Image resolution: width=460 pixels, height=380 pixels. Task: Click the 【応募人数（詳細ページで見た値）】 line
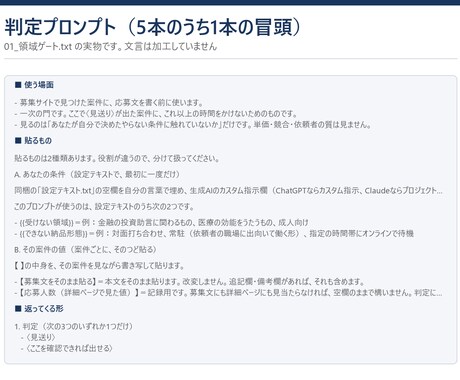pyautogui.click(x=229, y=293)
